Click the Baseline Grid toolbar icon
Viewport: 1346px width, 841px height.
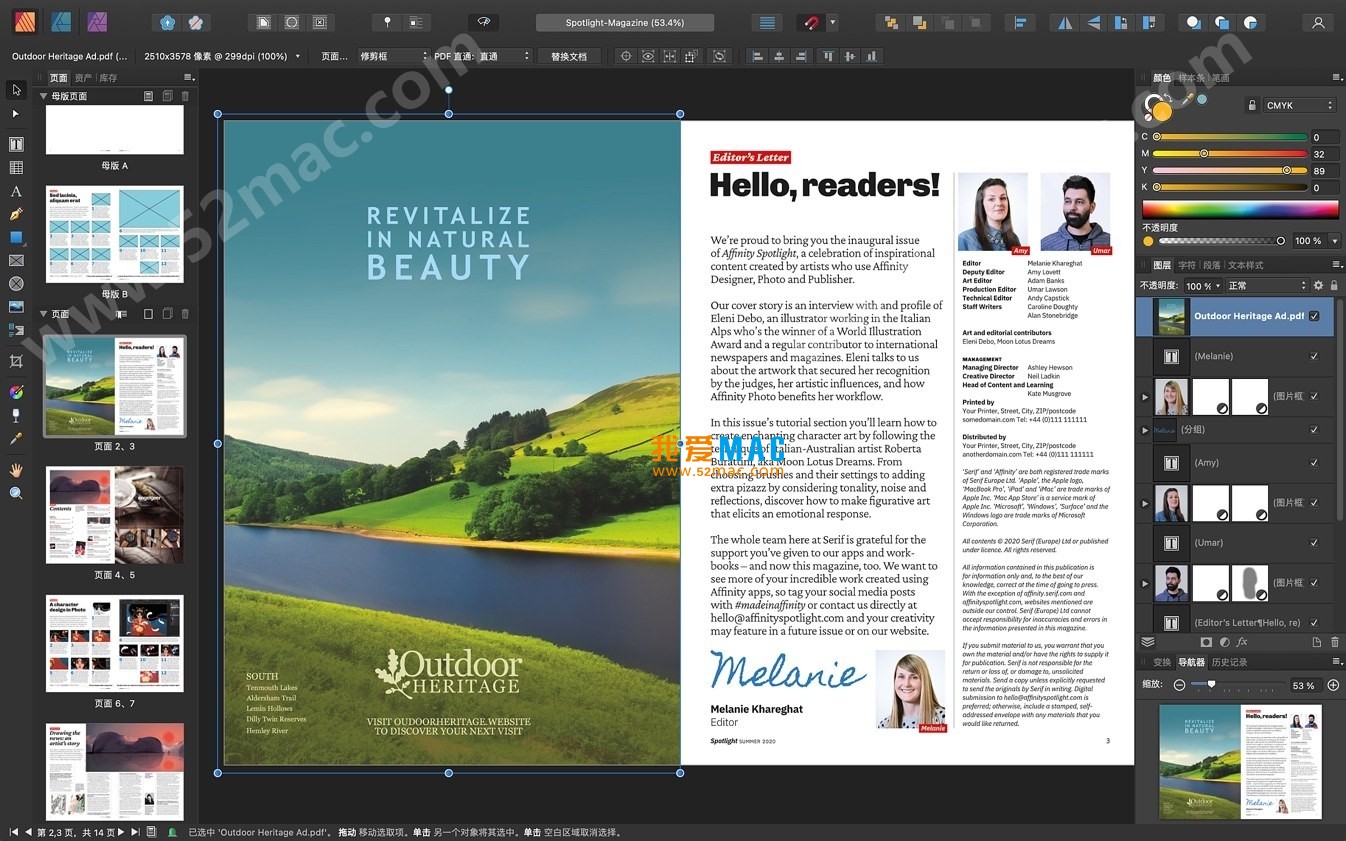pos(767,22)
